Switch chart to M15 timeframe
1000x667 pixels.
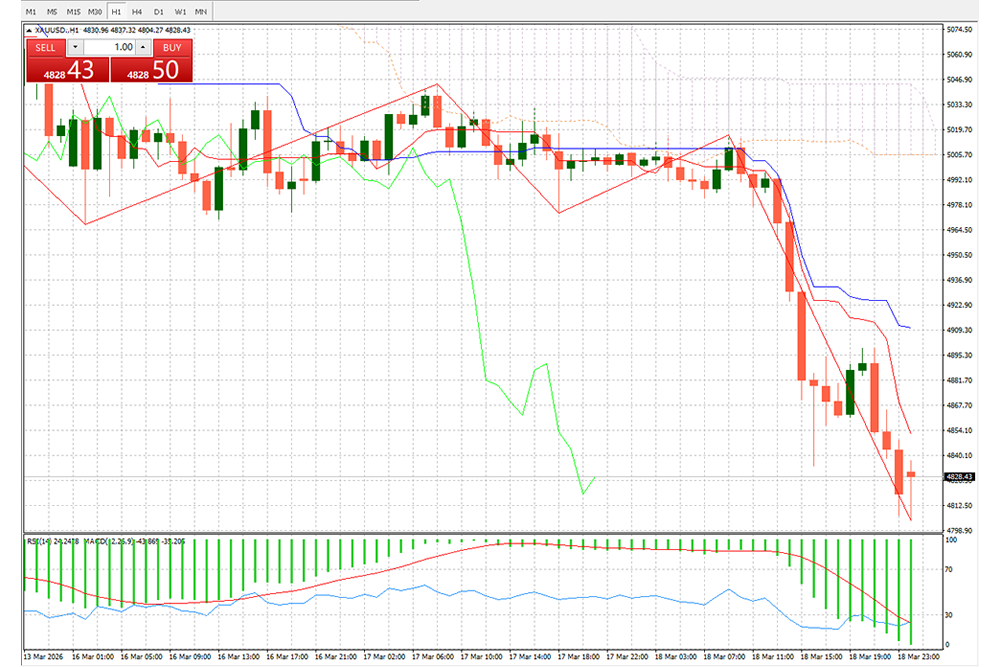(x=73, y=11)
